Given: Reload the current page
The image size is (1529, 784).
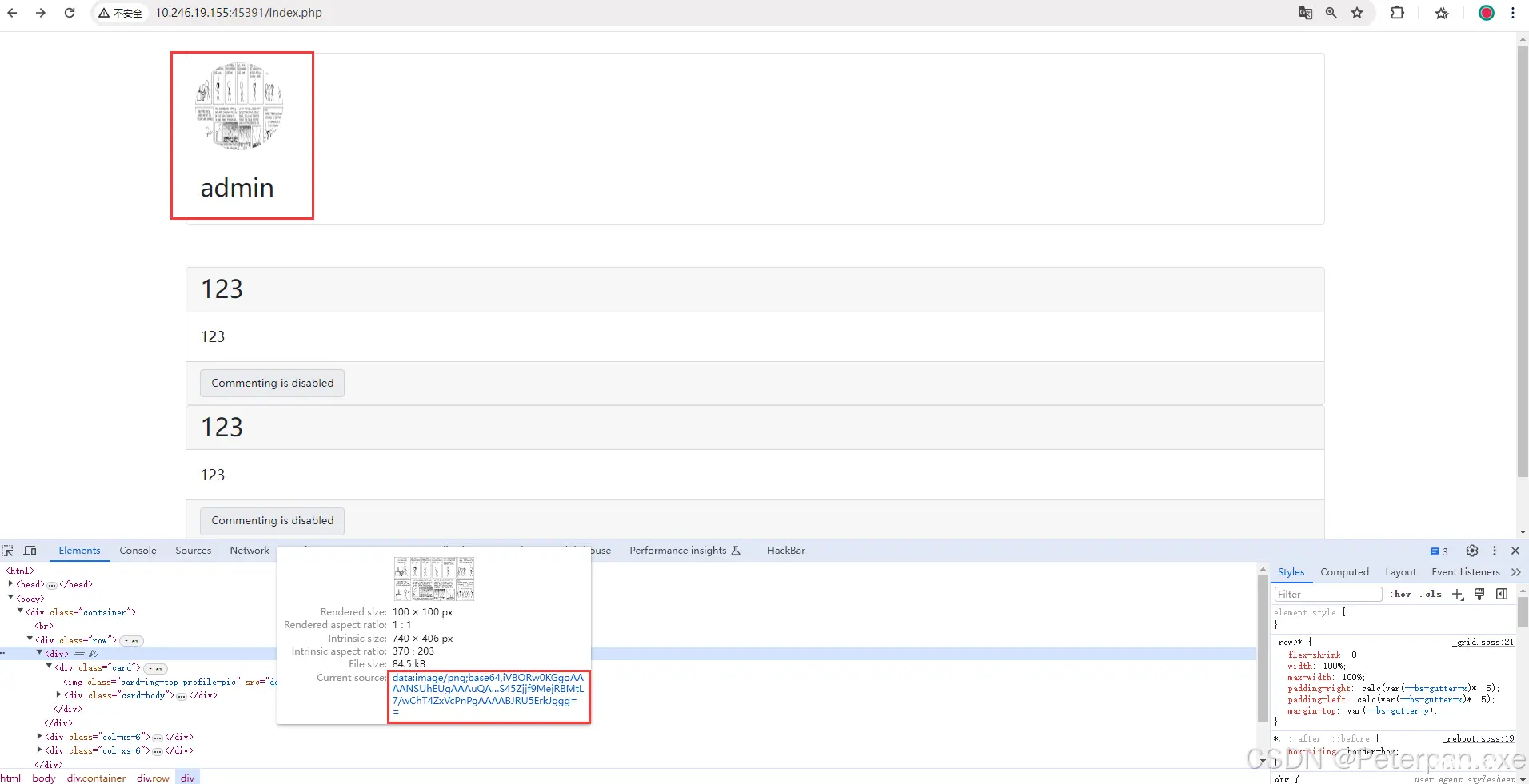Looking at the screenshot, I should [70, 13].
